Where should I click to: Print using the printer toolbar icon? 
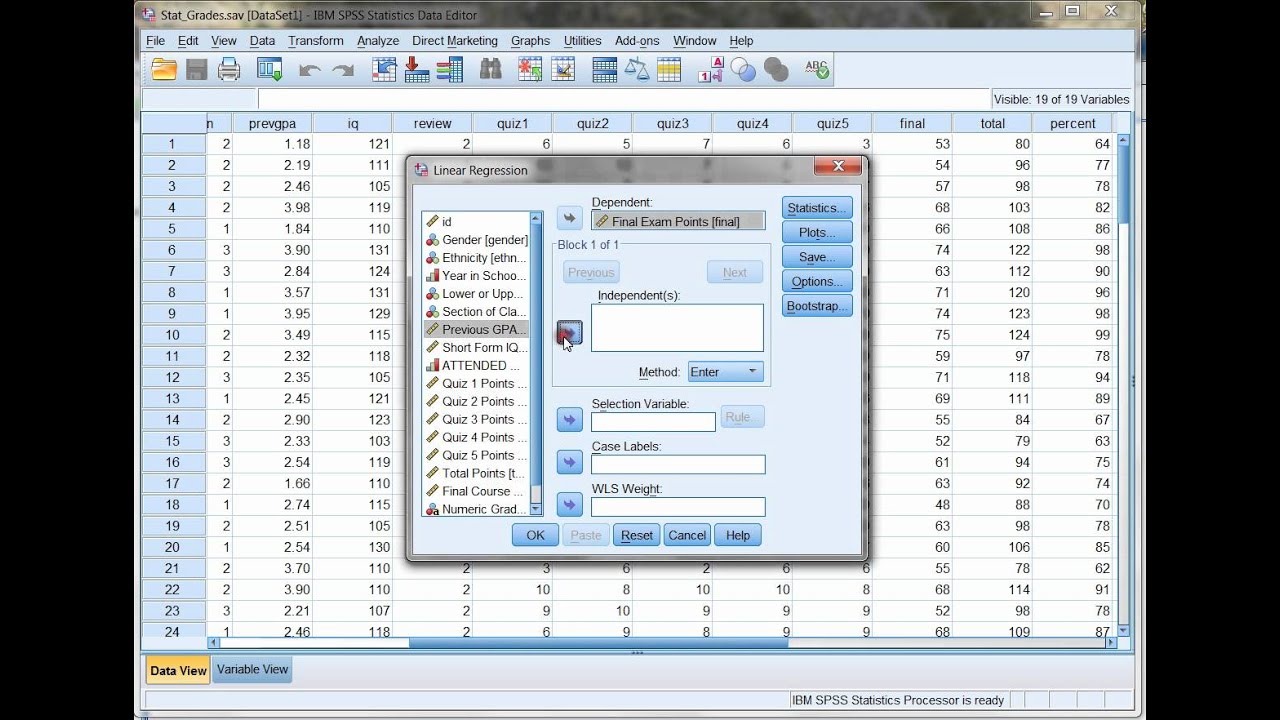click(230, 69)
